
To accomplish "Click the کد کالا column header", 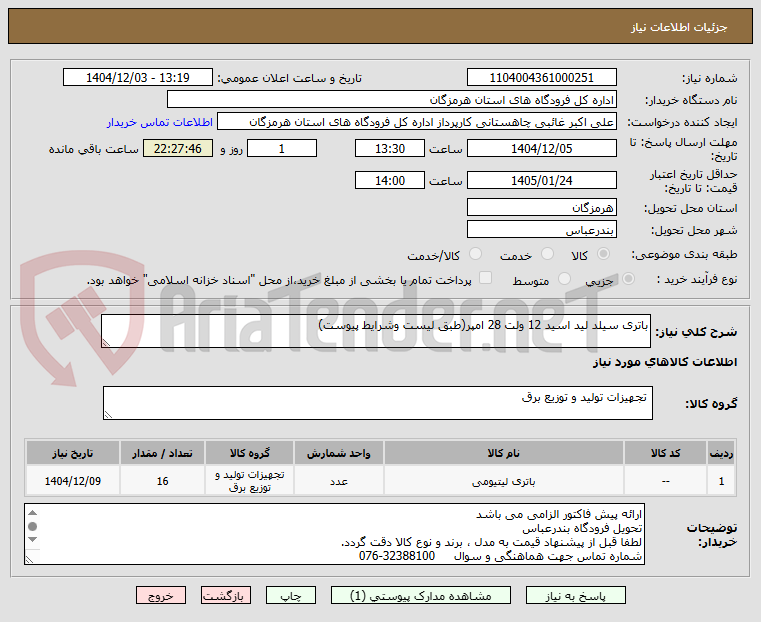I will pyautogui.click(x=665, y=453).
